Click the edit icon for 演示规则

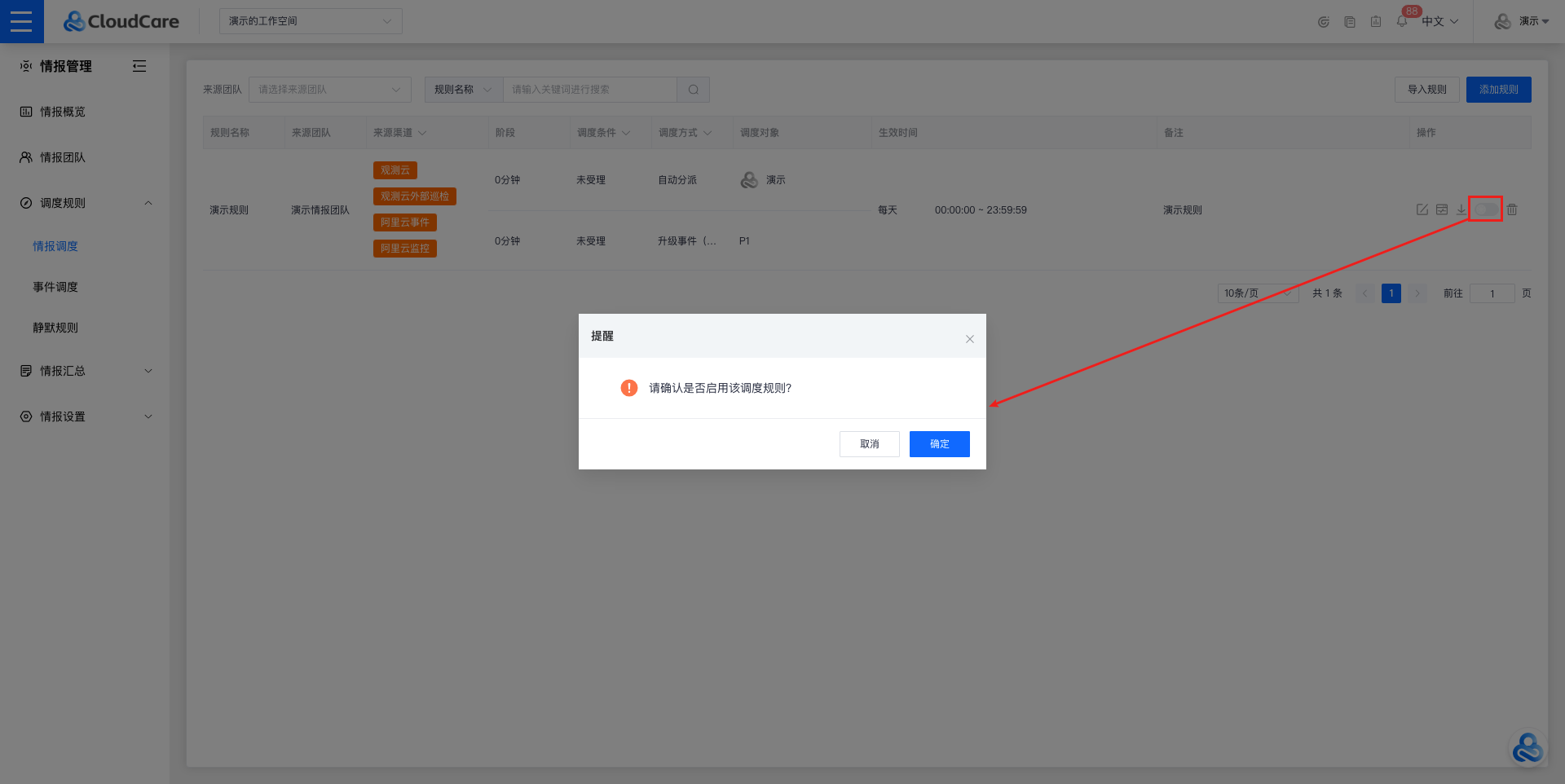tap(1422, 209)
